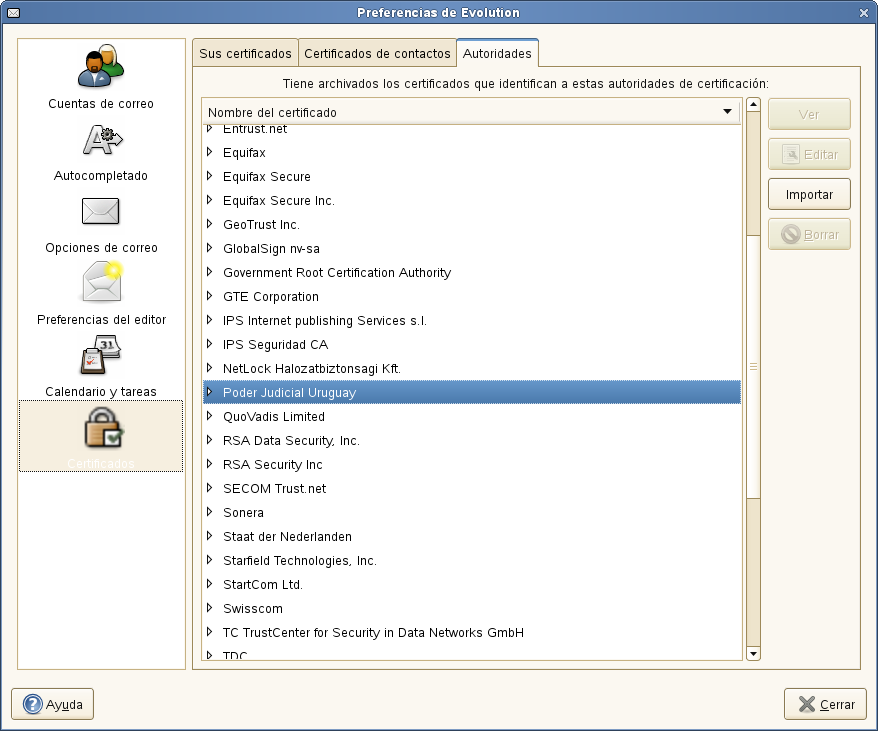Screen dimensions: 878x731
Task: Select the Opciones de correo envelope icon
Action: tap(101, 211)
